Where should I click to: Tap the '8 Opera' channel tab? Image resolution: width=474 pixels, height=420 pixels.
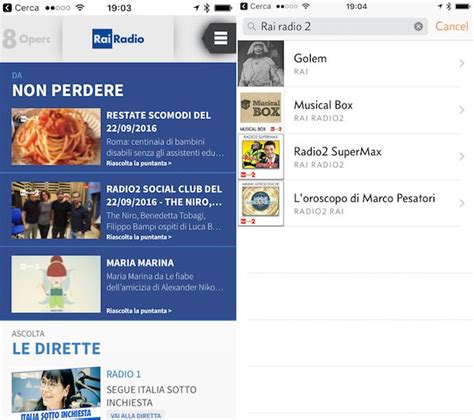[x=27, y=39]
